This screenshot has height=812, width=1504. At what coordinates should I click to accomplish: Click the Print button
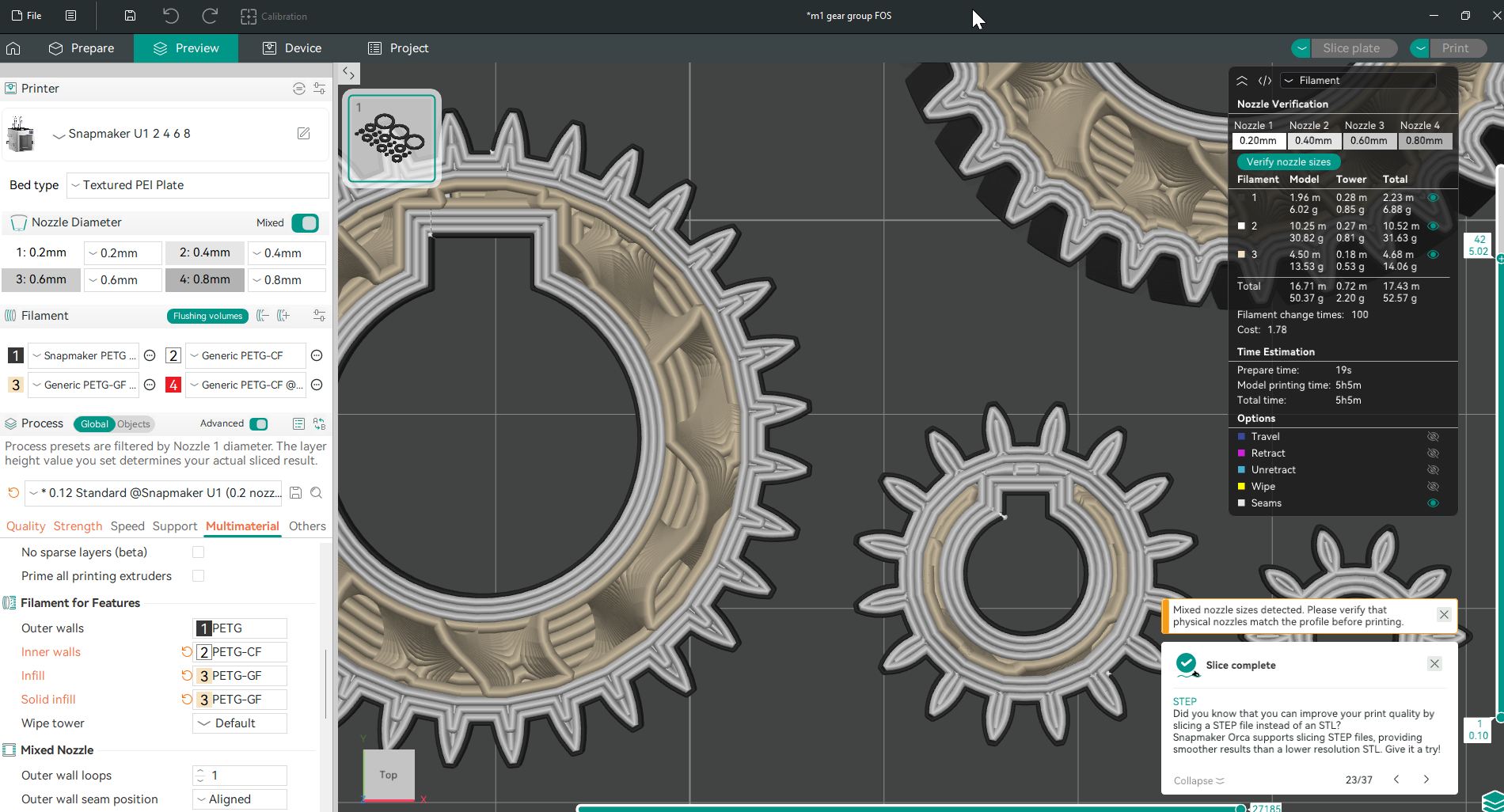(1457, 48)
